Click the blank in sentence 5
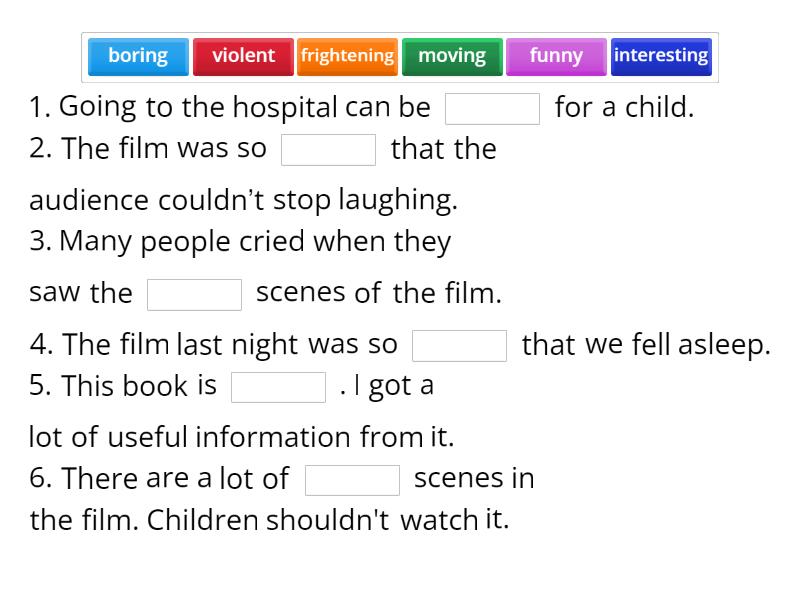Viewport: 800px width, 600px height. (x=278, y=386)
